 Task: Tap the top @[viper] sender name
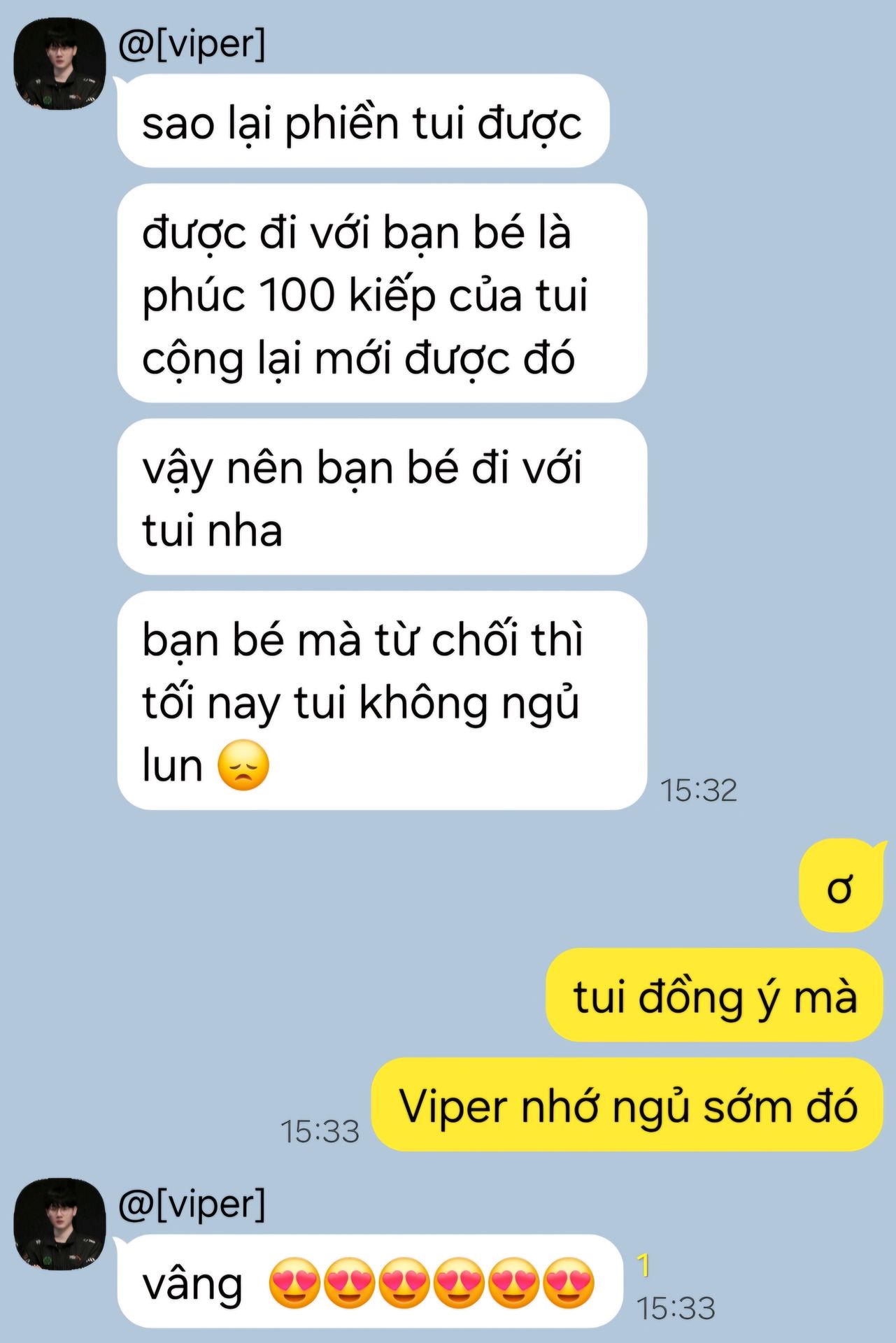(x=192, y=44)
